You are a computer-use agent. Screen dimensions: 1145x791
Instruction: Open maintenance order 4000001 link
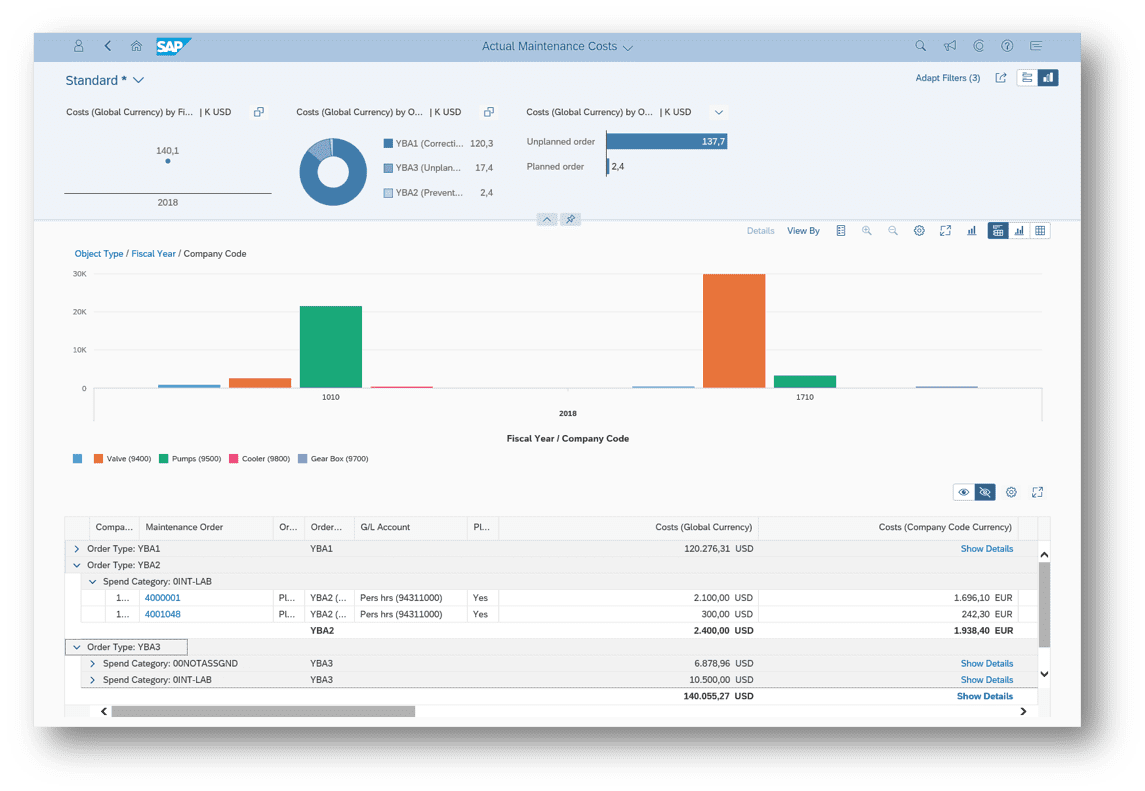pos(163,598)
